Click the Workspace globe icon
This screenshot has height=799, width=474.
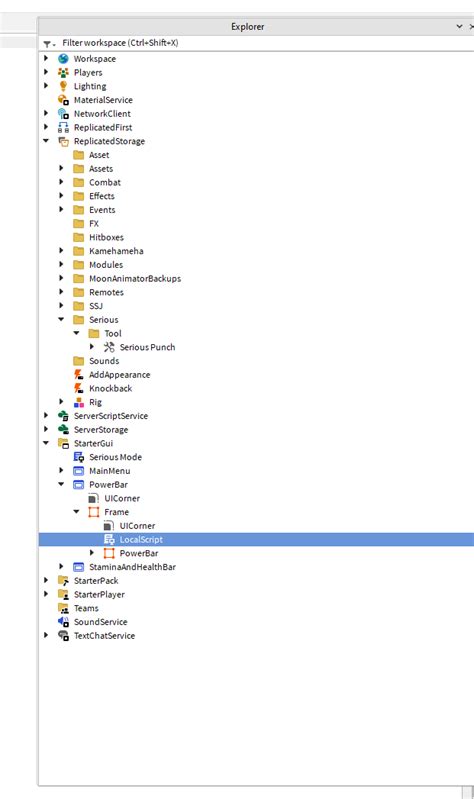[63, 59]
